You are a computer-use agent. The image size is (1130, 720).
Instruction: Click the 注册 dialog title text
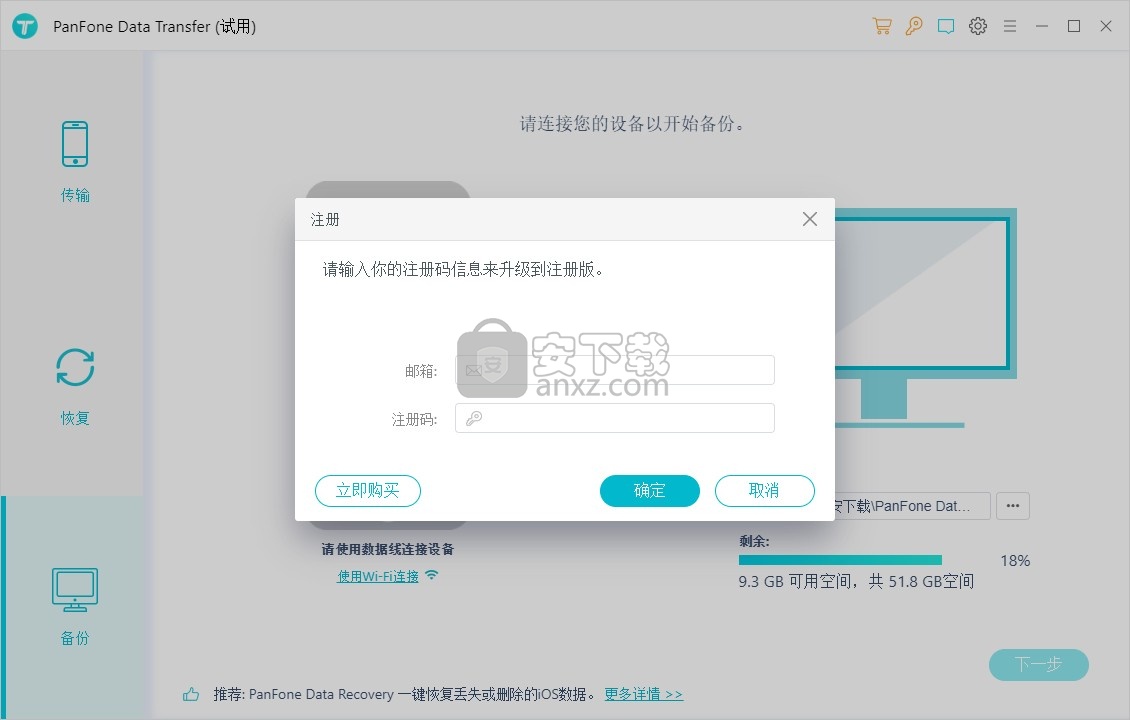(x=325, y=219)
